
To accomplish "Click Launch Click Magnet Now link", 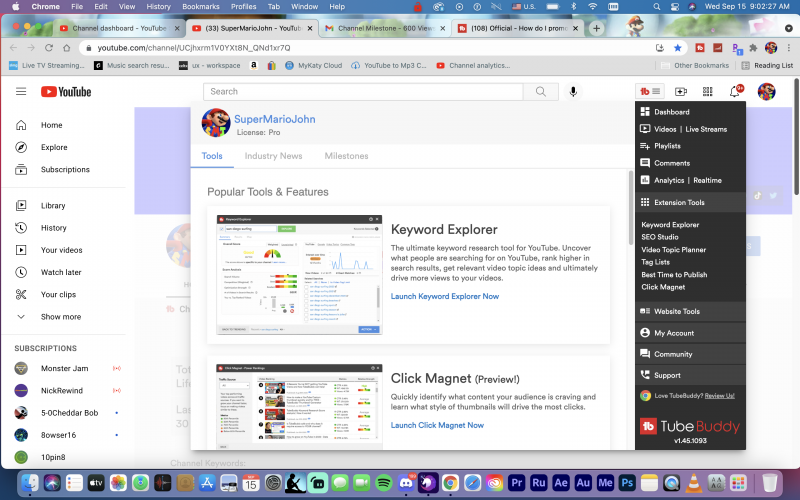I will 437,425.
